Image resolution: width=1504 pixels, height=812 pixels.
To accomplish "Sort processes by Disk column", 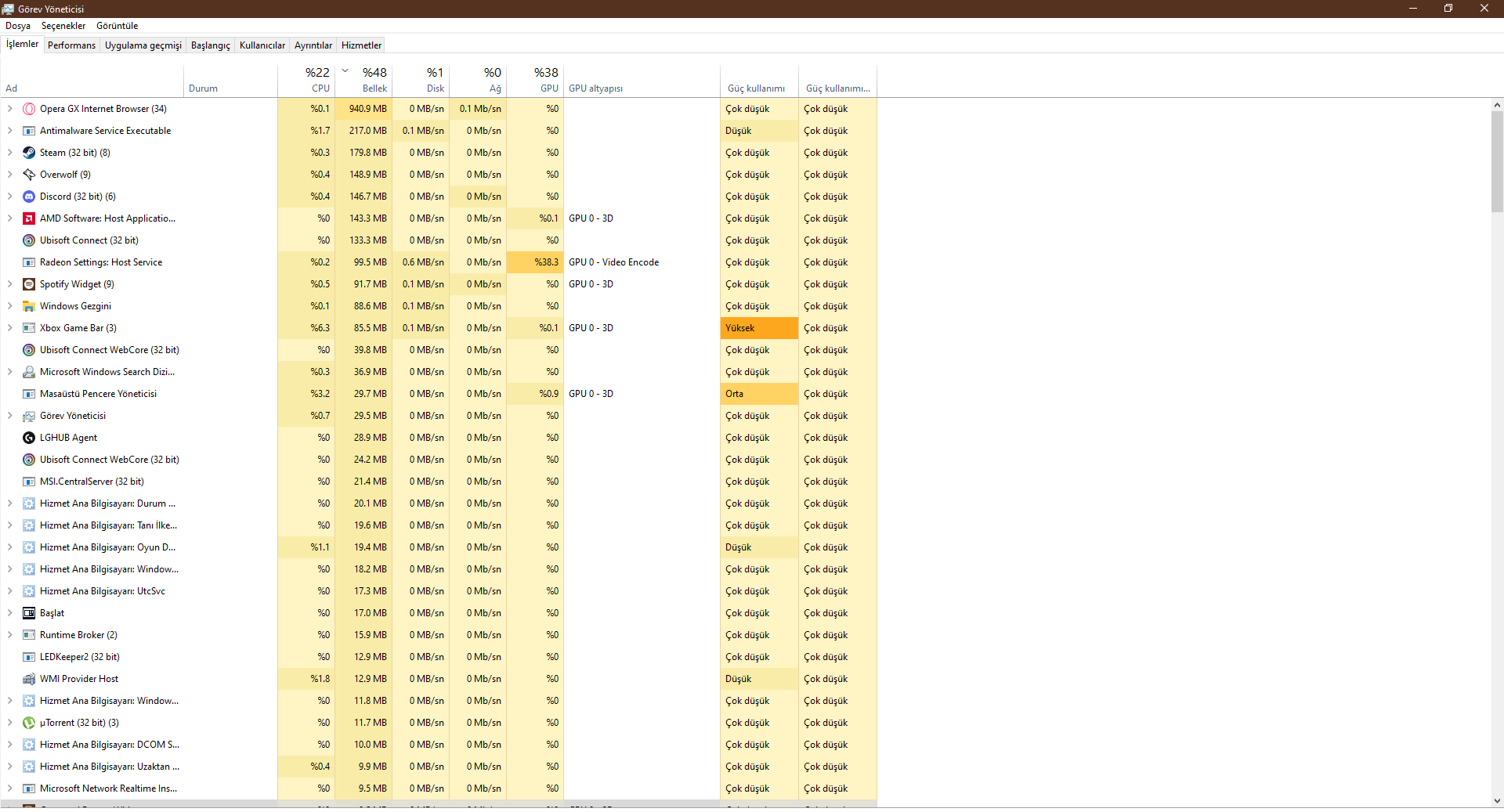I will [x=421, y=80].
